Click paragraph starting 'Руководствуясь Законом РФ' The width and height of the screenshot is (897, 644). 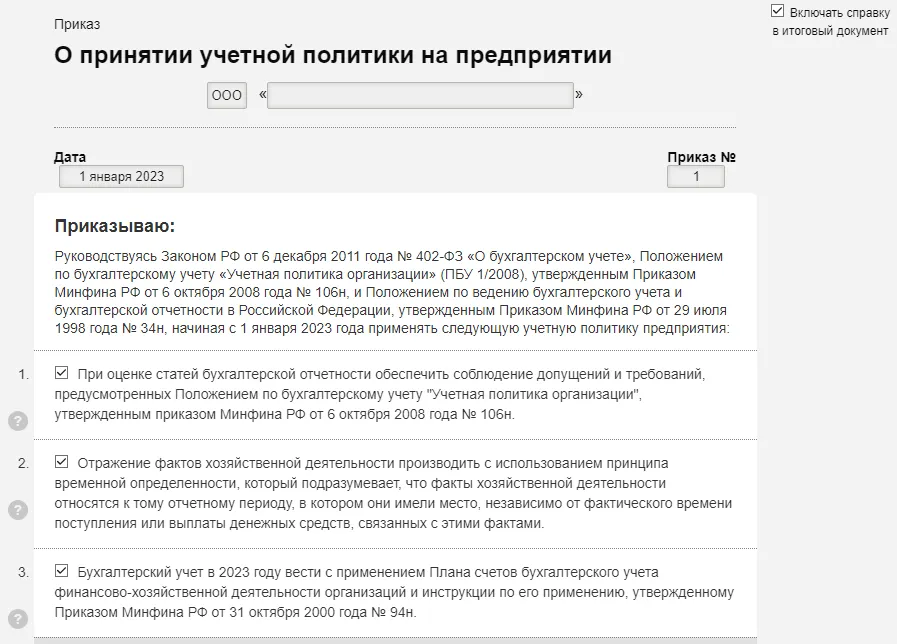click(392, 292)
